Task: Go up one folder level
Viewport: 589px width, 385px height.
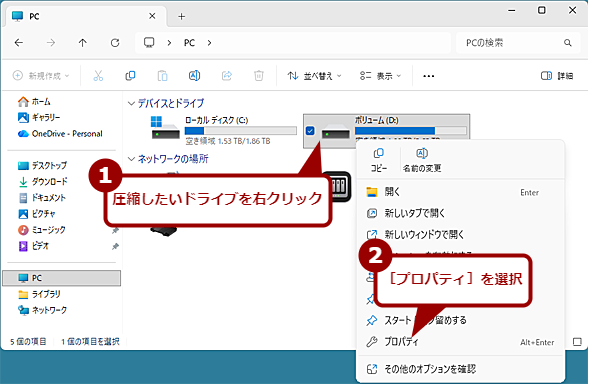Action: [83, 43]
